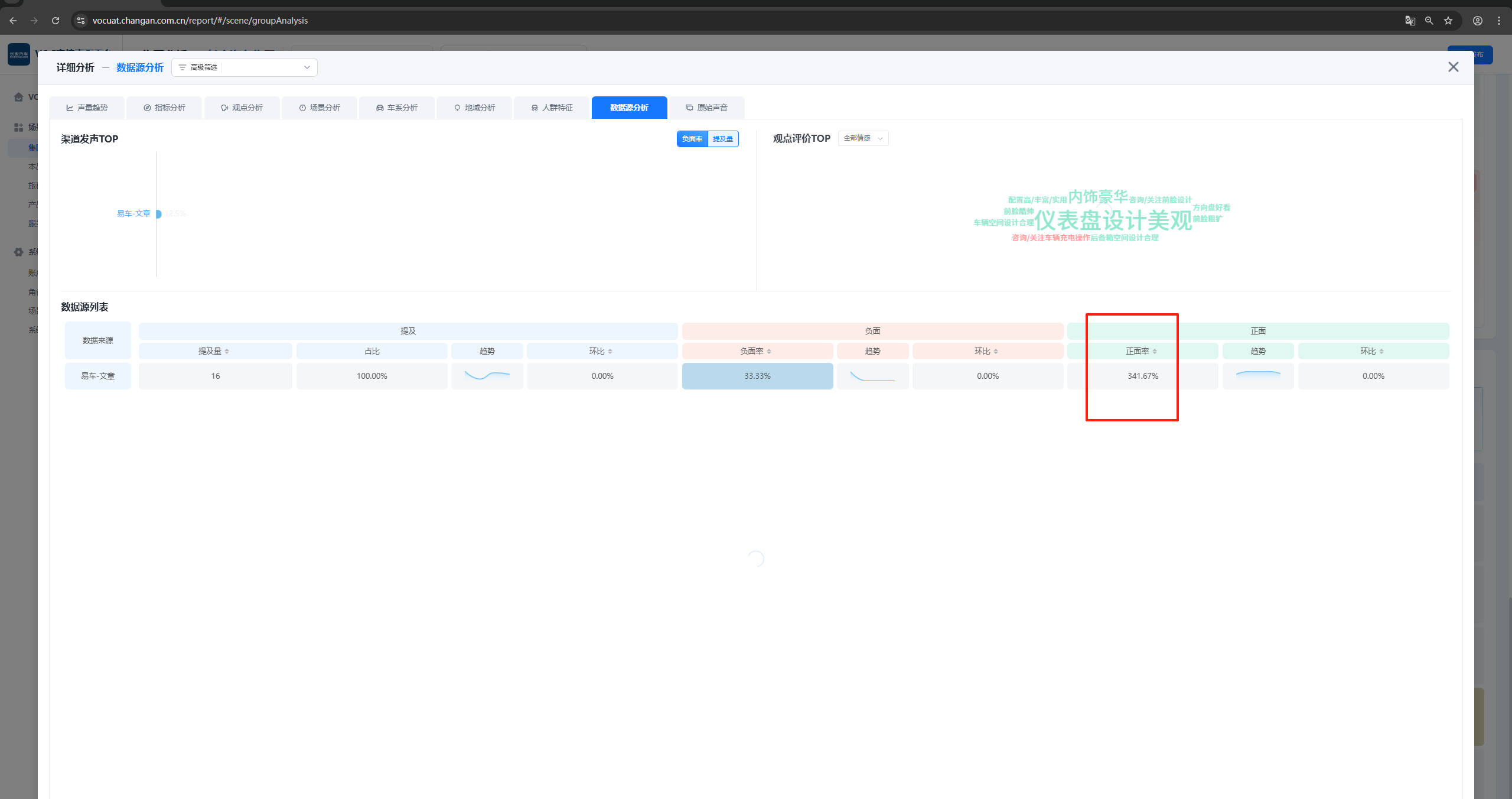Image resolution: width=1512 pixels, height=799 pixels.
Task: Open the browser profile menu
Action: click(1477, 20)
